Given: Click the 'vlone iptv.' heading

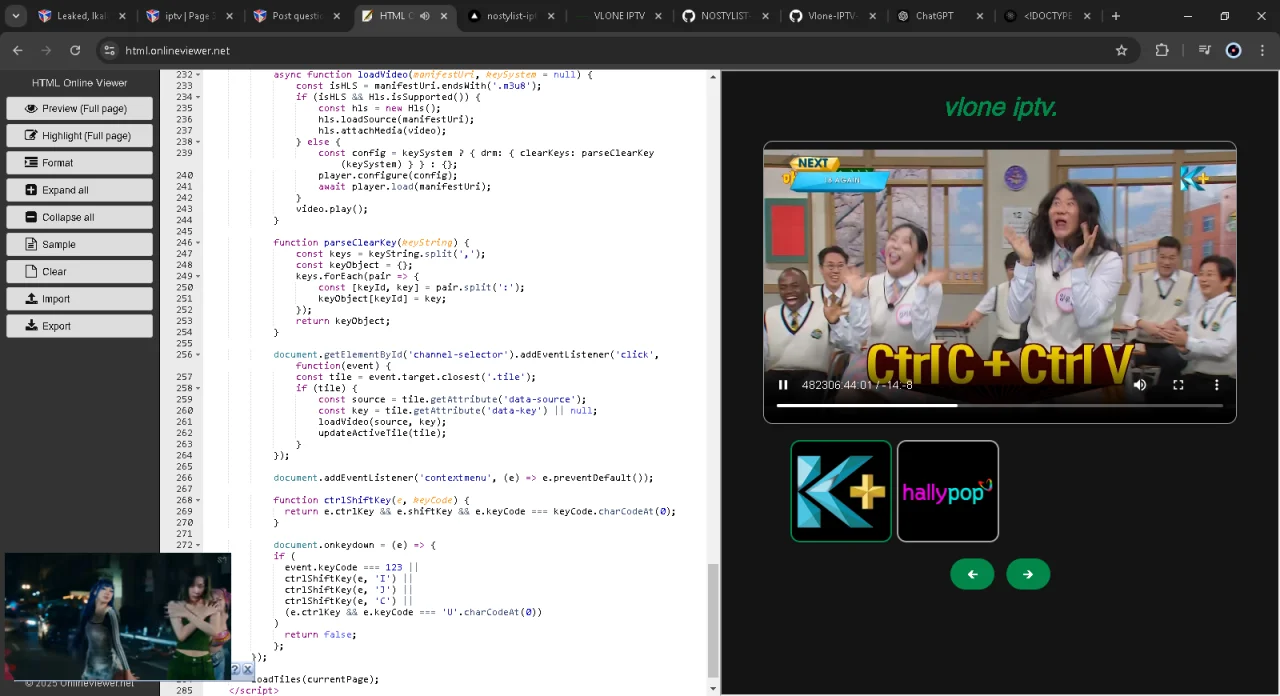Looking at the screenshot, I should (1000, 107).
